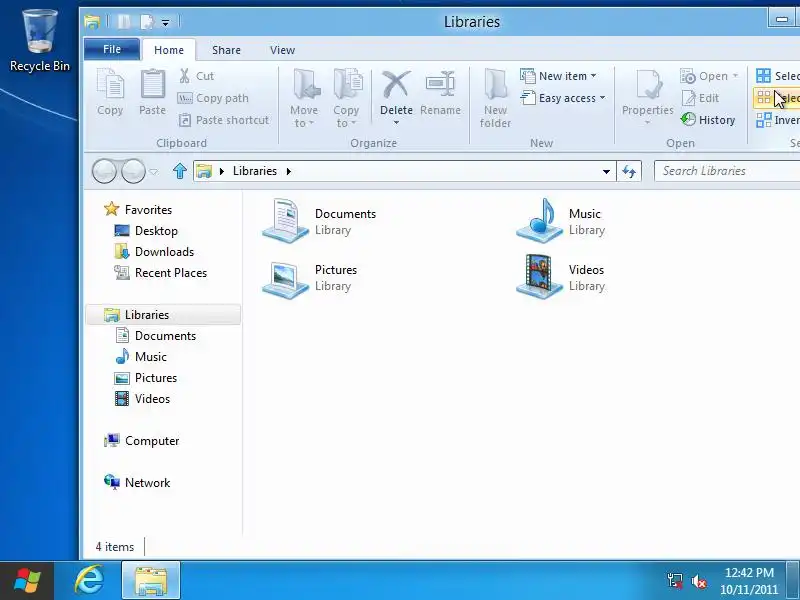Image resolution: width=800 pixels, height=600 pixels.
Task: Choose Copy path in the ribbon
Action: 213,98
